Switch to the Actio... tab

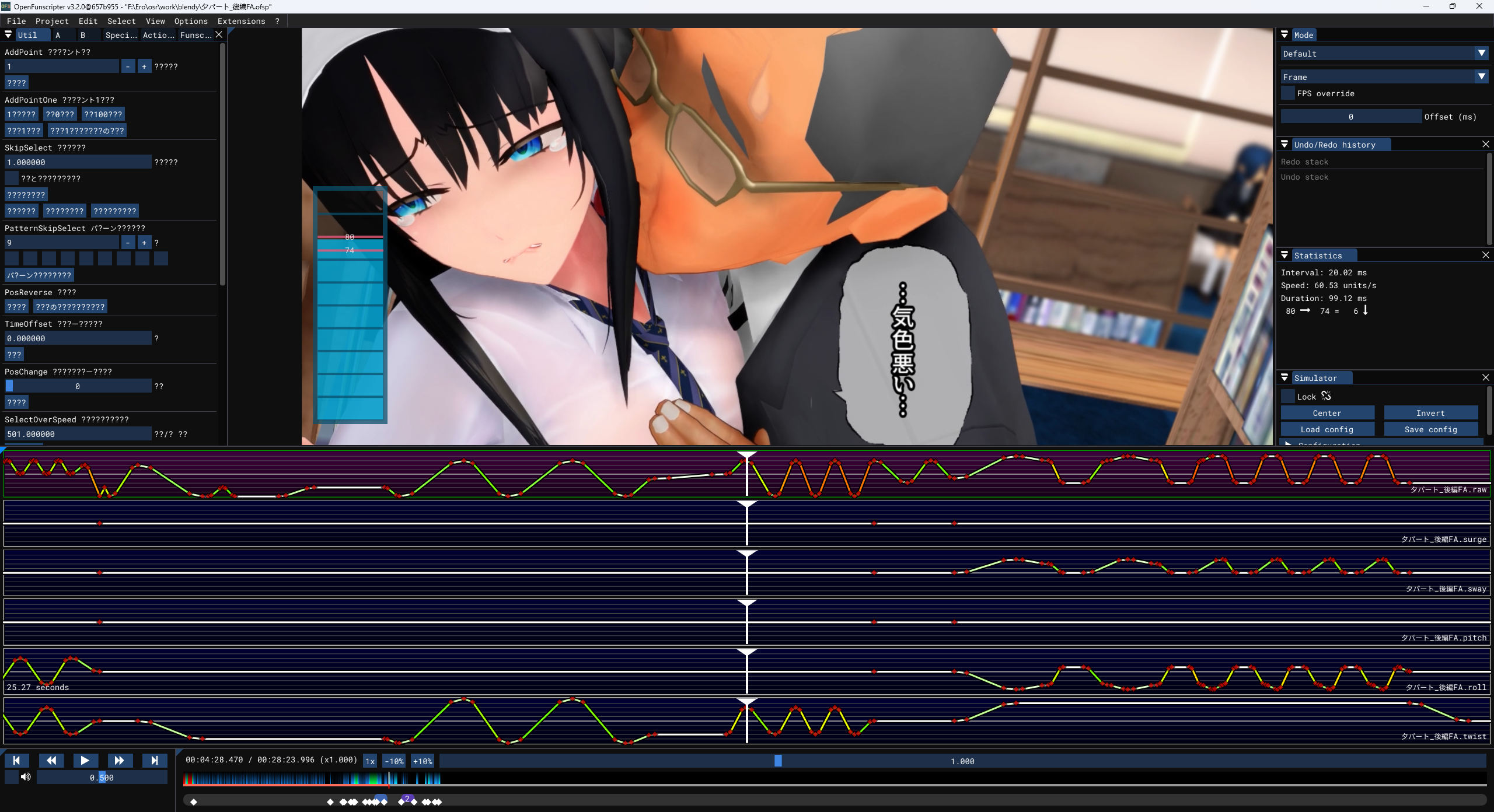(159, 35)
